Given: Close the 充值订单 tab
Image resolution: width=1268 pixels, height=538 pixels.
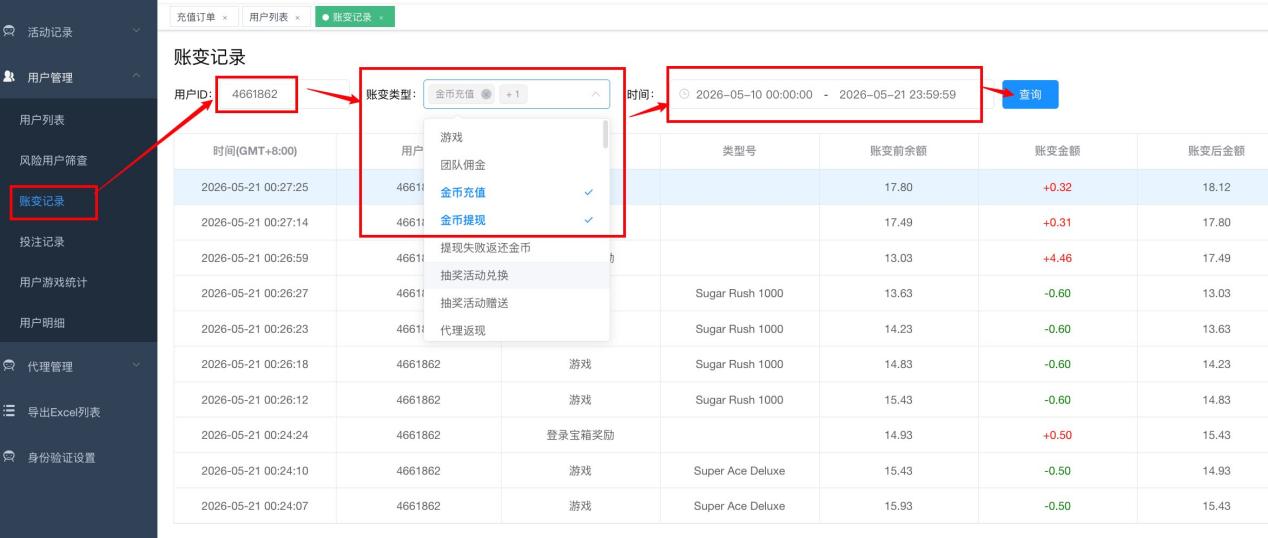Looking at the screenshot, I should [224, 17].
